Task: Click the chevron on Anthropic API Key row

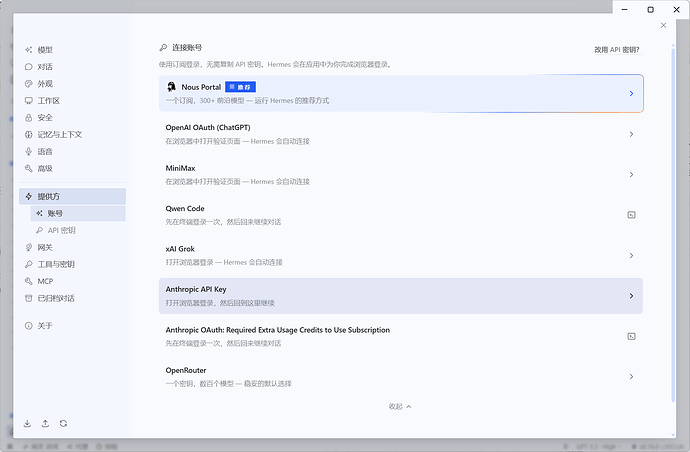Action: pyautogui.click(x=631, y=296)
